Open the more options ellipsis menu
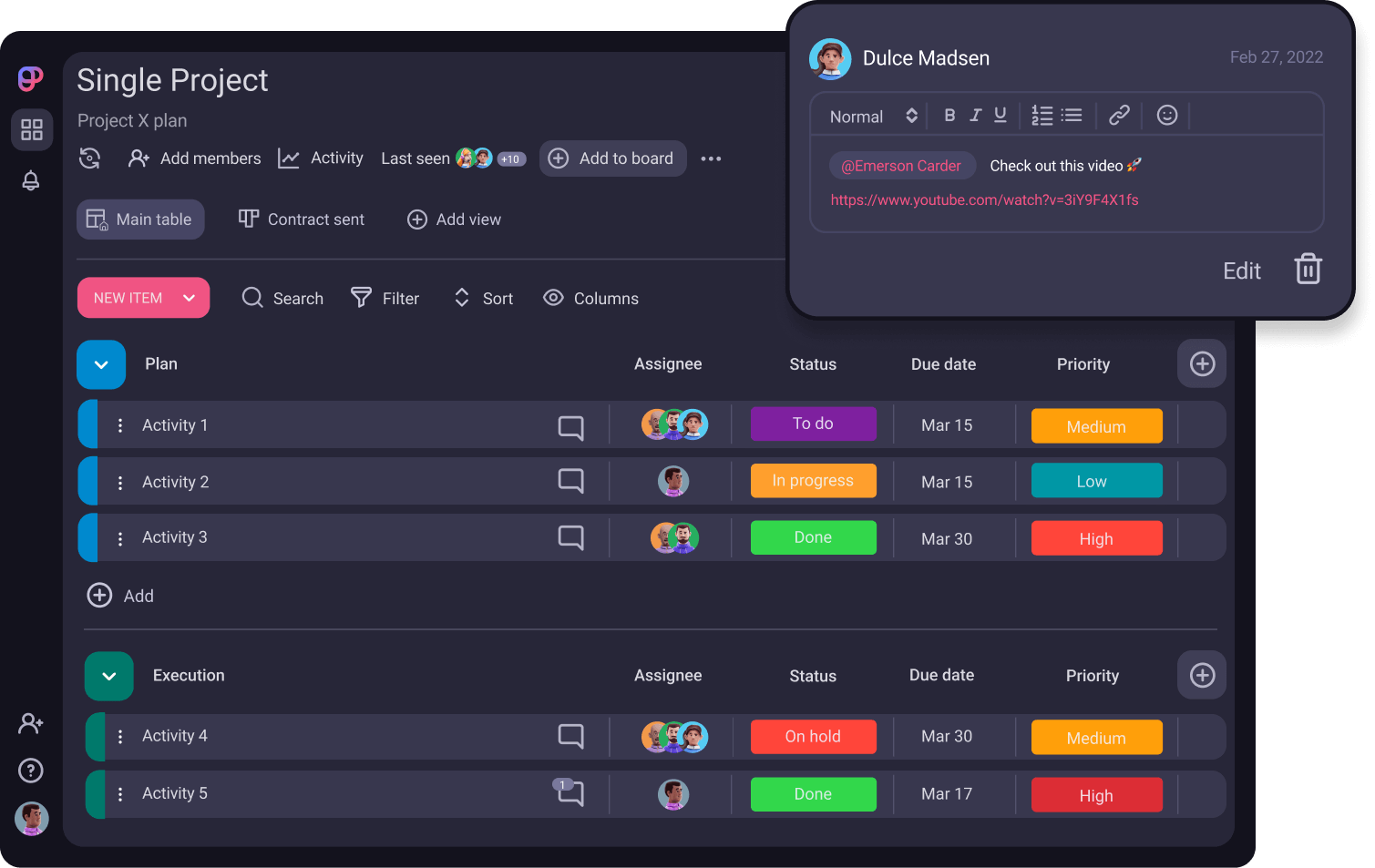1375x868 pixels. pos(711,158)
